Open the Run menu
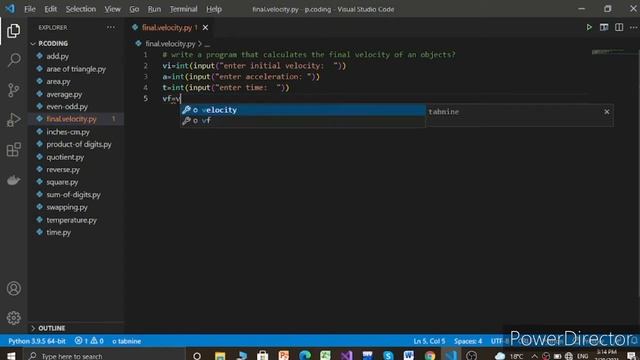Image resolution: width=640 pixels, height=360 pixels. (x=154, y=9)
